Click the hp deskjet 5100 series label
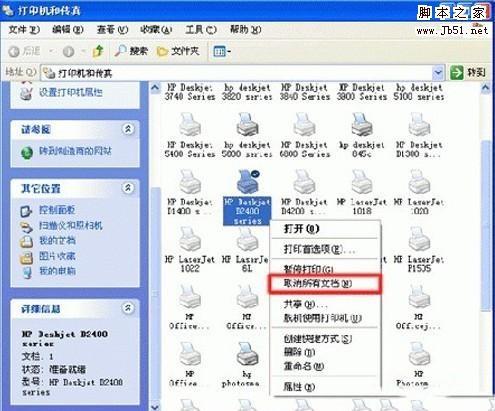Viewport: 495px width, 411px height. click(x=419, y=92)
